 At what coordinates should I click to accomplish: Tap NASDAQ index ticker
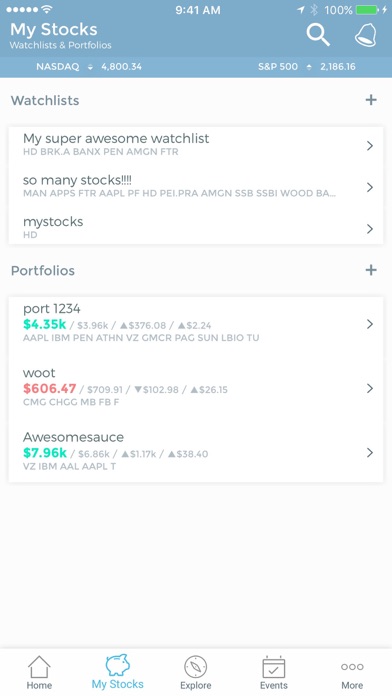pos(89,67)
